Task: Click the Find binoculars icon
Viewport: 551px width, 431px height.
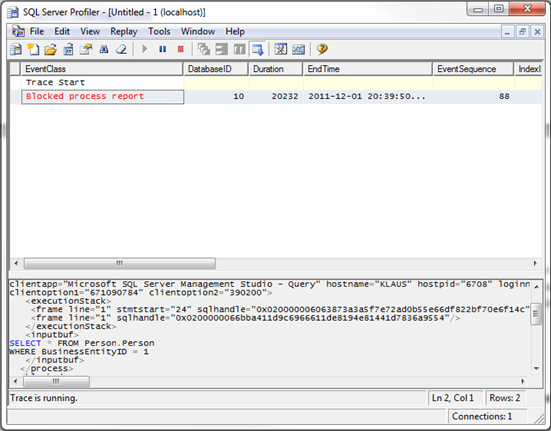Action: (x=104, y=49)
